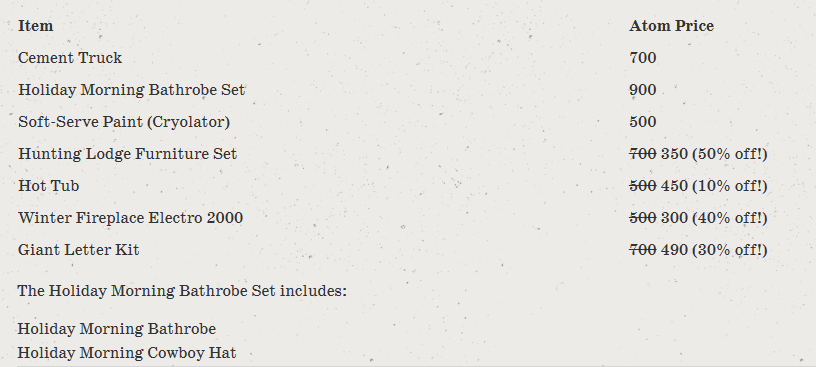Click the Atom Price column header
The image size is (816, 367).
(x=671, y=26)
